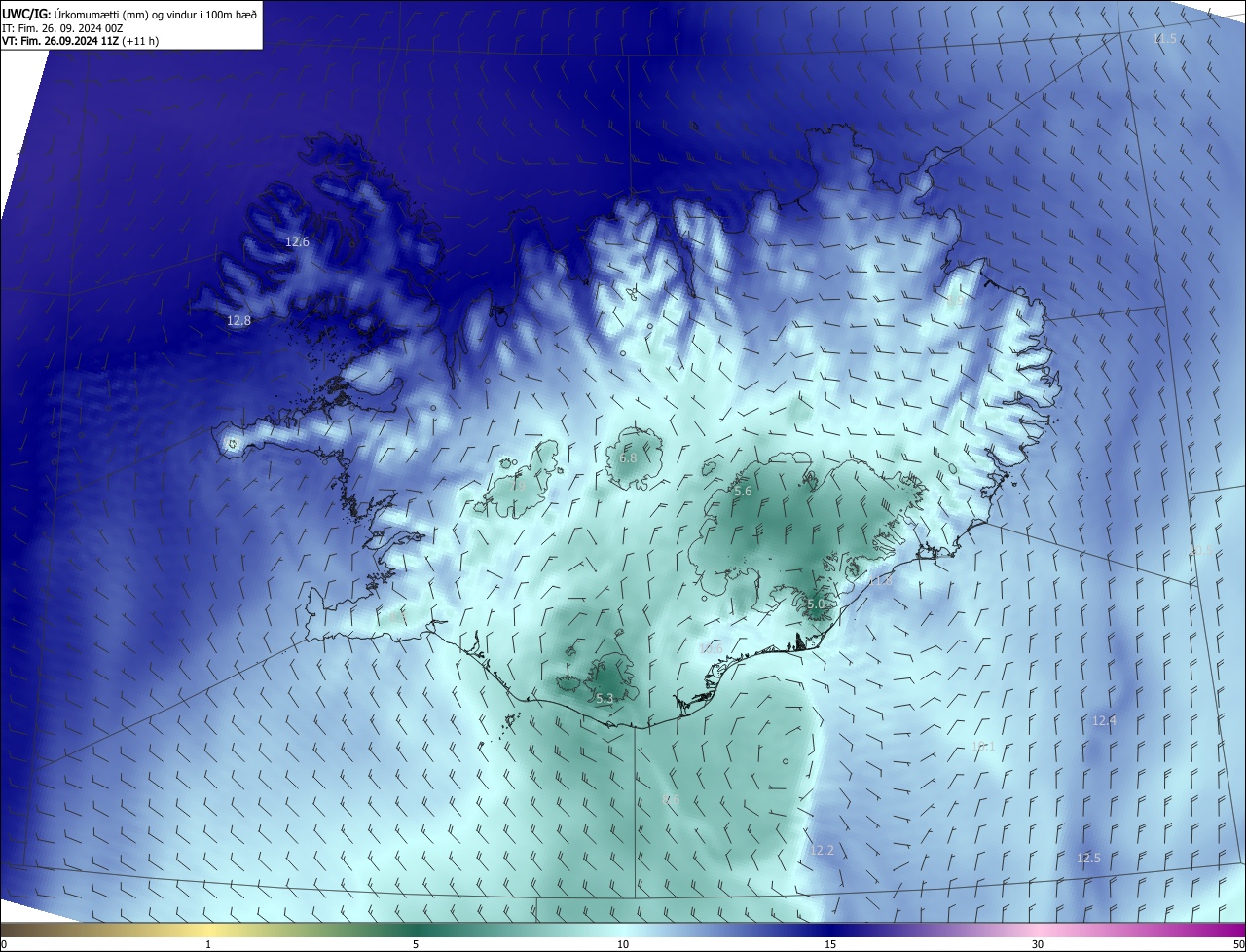
Task: Click the 6.8 value on the glacier
Action: [x=628, y=458]
